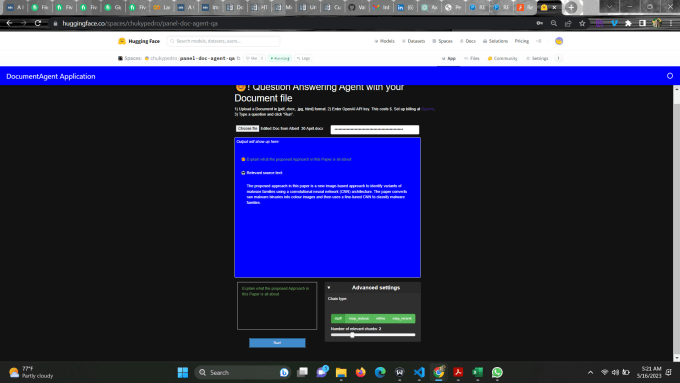The height and width of the screenshot is (383, 680).
Task: Open the Models menu item
Action: (384, 41)
